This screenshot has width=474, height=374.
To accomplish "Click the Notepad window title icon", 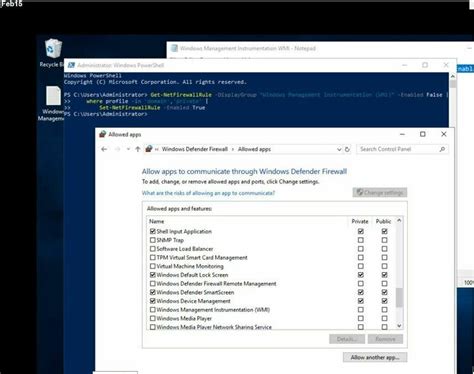I will 174,48.
